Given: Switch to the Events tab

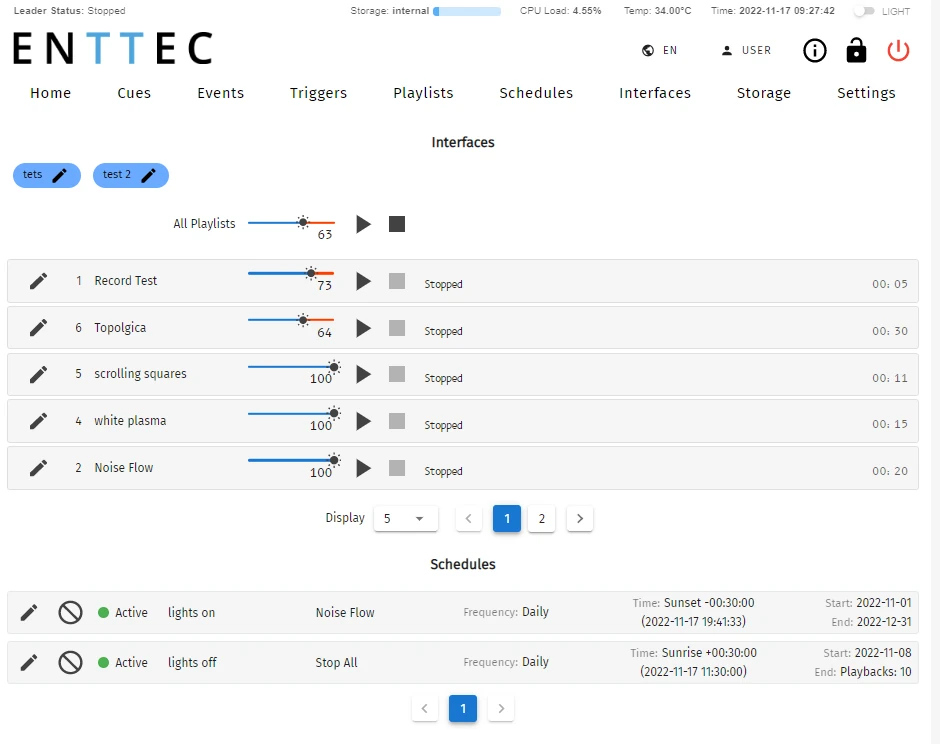Looking at the screenshot, I should pos(221,93).
